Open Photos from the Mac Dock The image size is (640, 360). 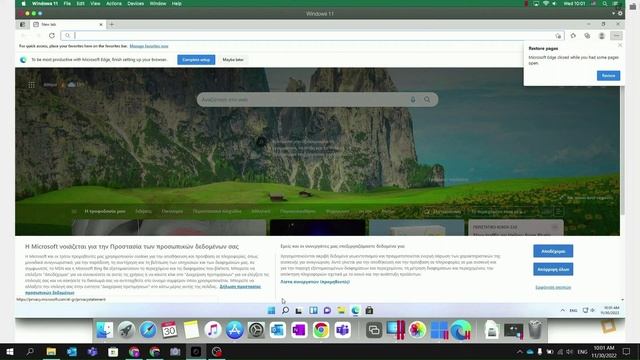tap(417, 330)
